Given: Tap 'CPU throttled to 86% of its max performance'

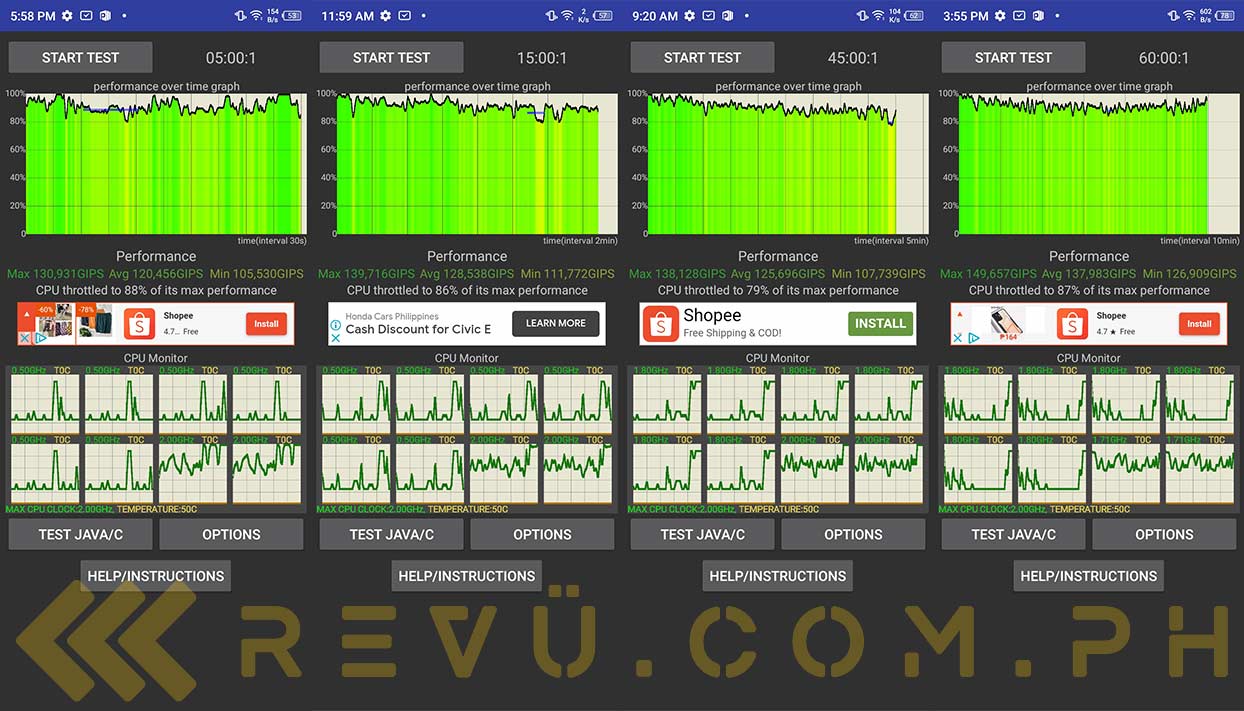Looking at the screenshot, I should (x=467, y=290).
